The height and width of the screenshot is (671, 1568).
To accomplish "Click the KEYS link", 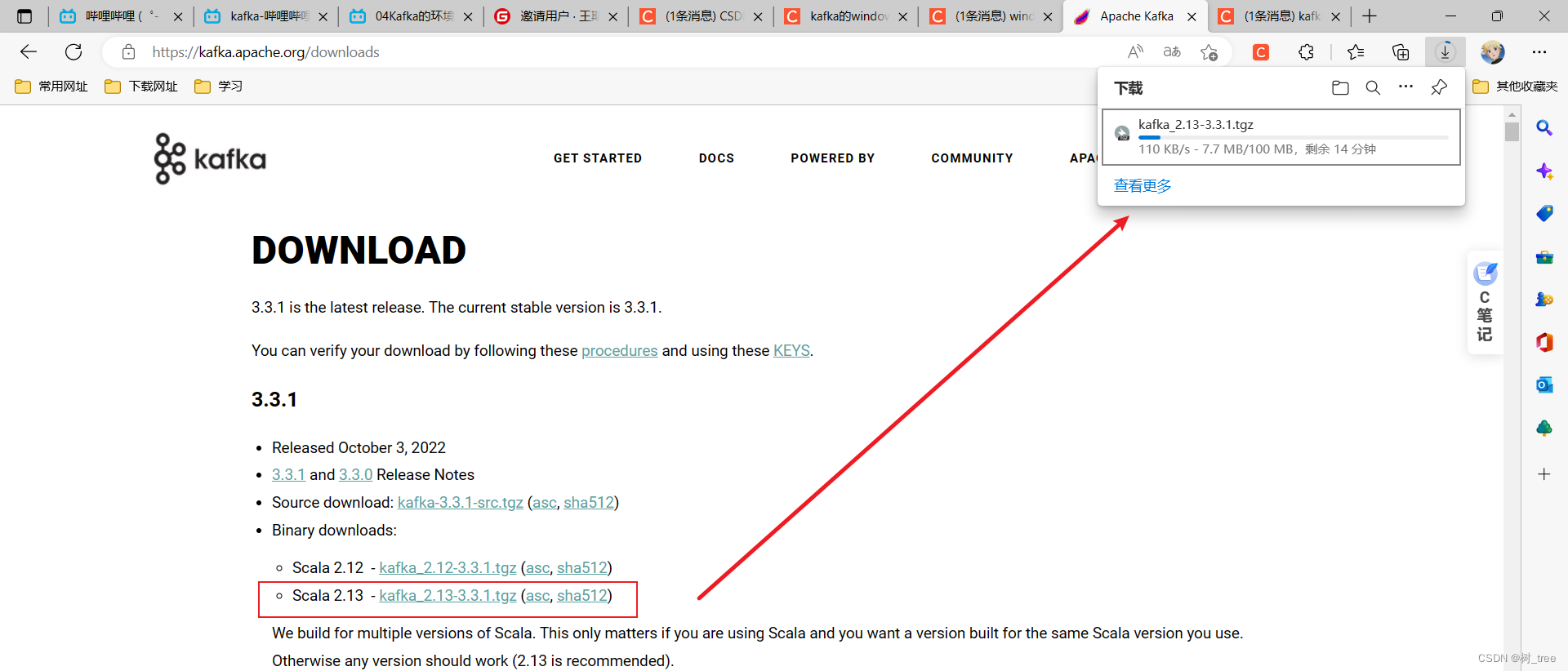I will click(x=791, y=351).
